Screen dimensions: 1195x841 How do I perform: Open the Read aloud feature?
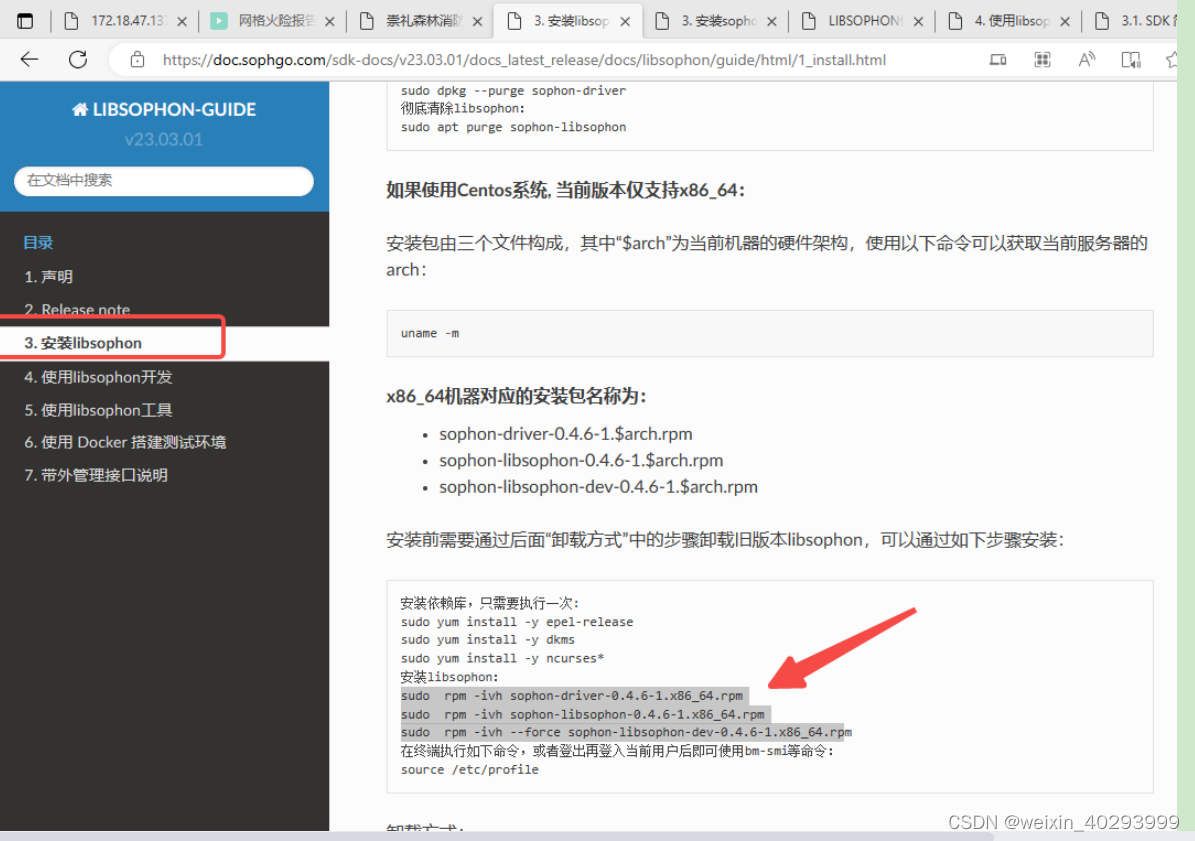(x=1086, y=59)
